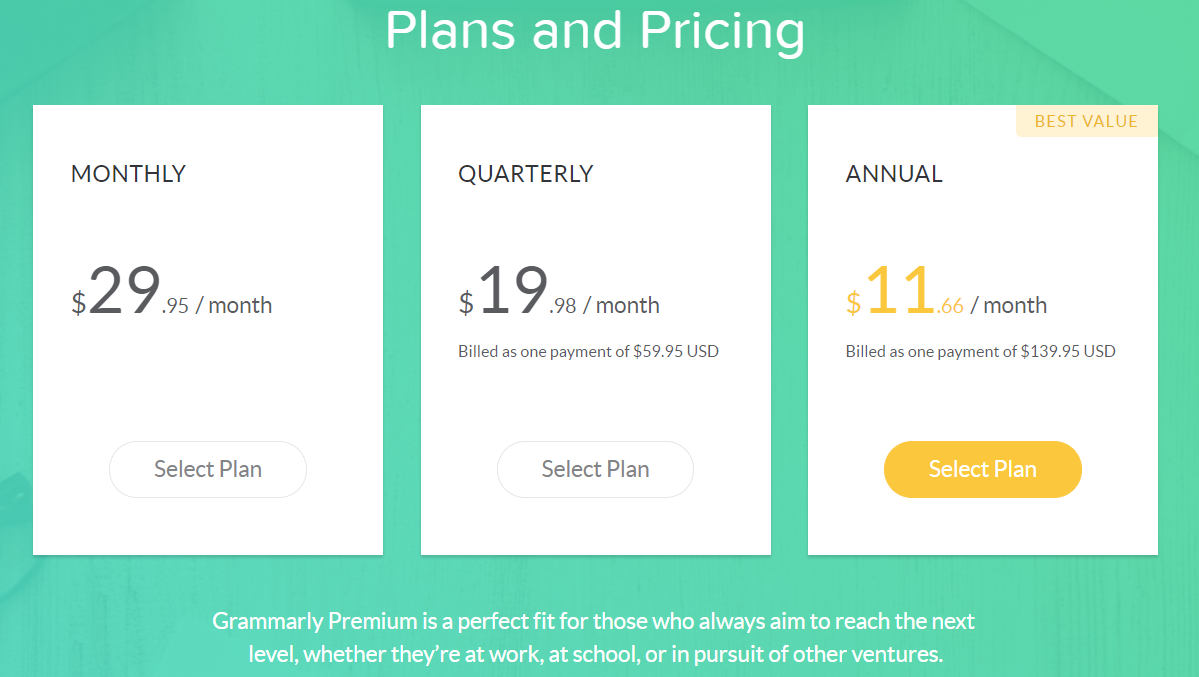The image size is (1199, 677).
Task: Click the large 19 price number
Action: [514, 290]
